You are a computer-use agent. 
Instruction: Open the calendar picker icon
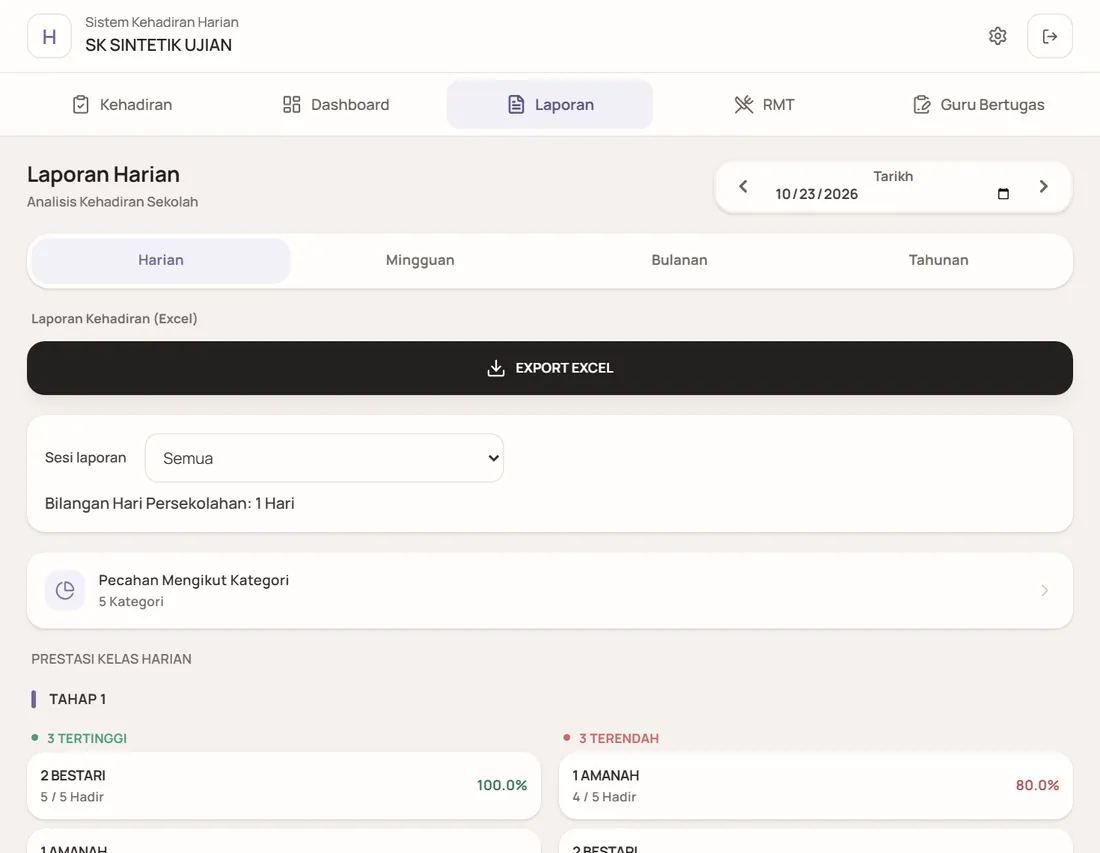1003,194
